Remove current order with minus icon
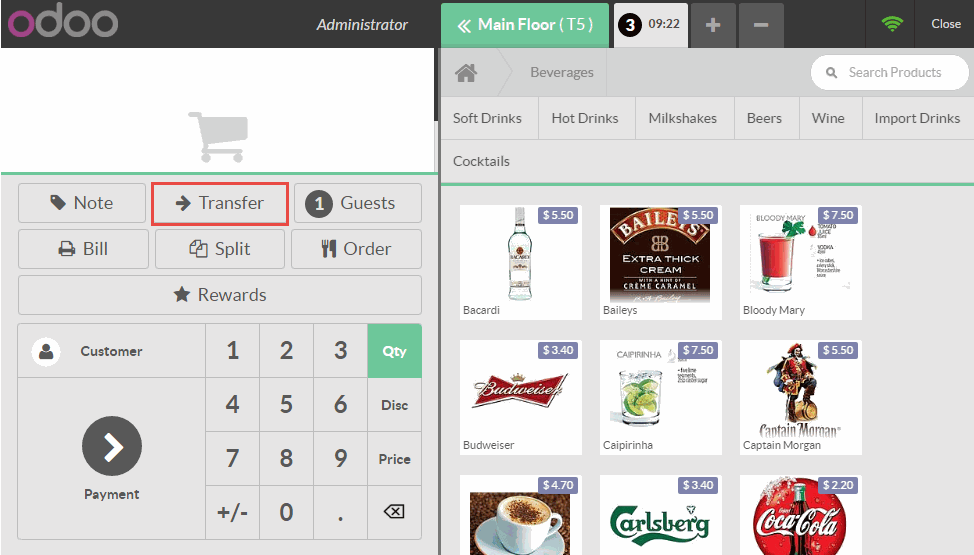This screenshot has width=974, height=555. tap(761, 25)
